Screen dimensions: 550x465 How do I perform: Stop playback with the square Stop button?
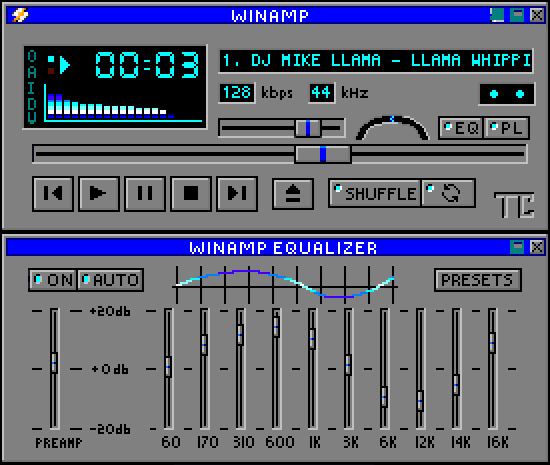[x=191, y=194]
